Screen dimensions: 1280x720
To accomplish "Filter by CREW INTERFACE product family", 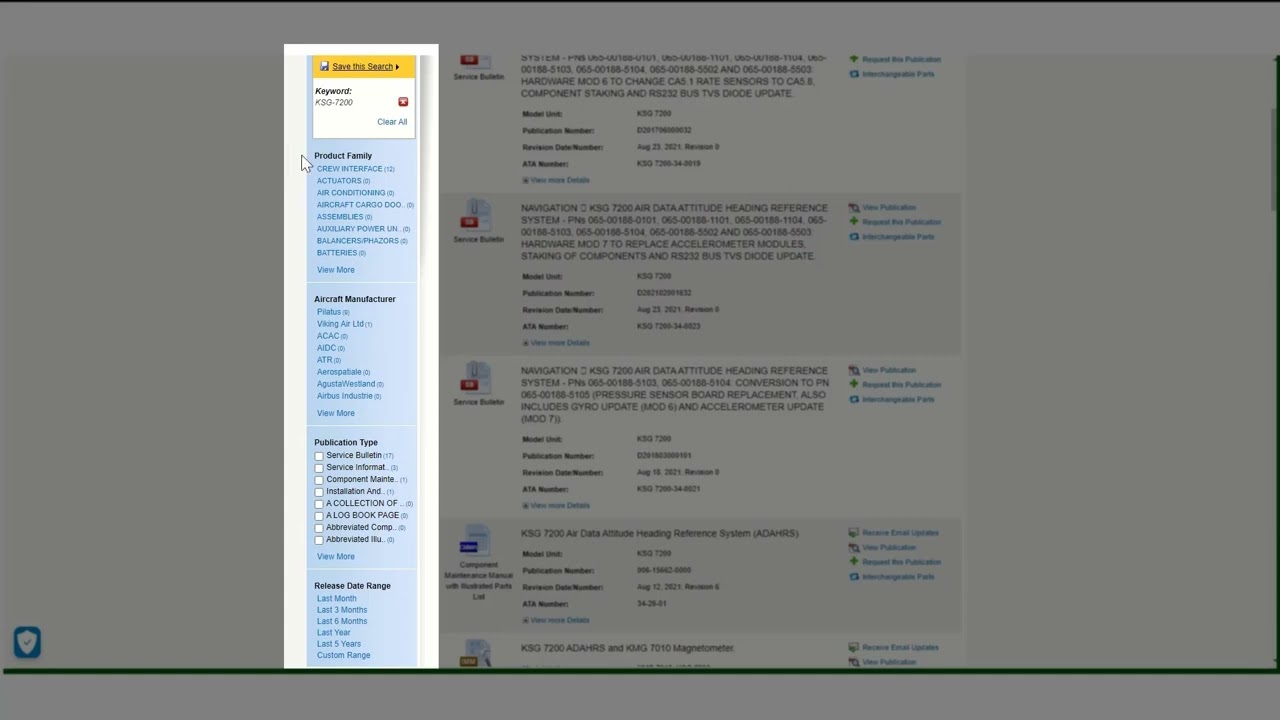I will coord(350,169).
